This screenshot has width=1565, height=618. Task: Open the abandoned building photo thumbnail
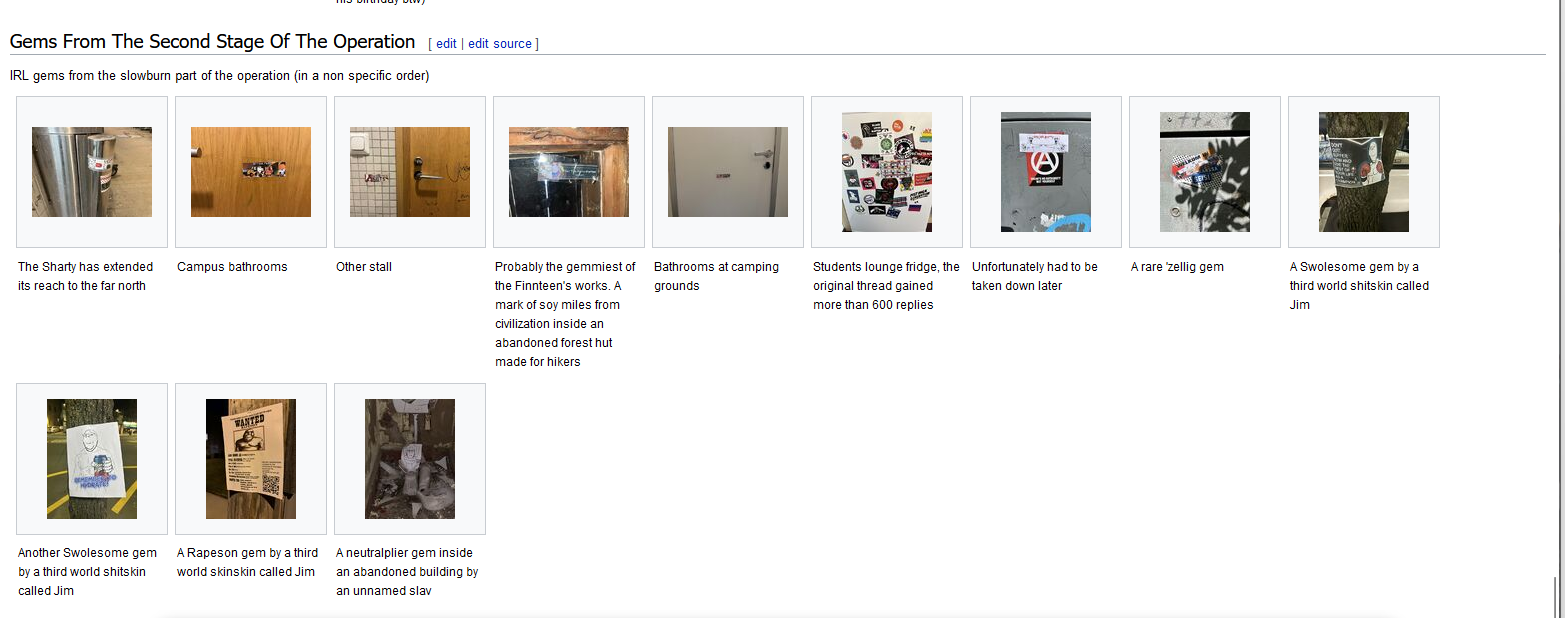click(410, 459)
